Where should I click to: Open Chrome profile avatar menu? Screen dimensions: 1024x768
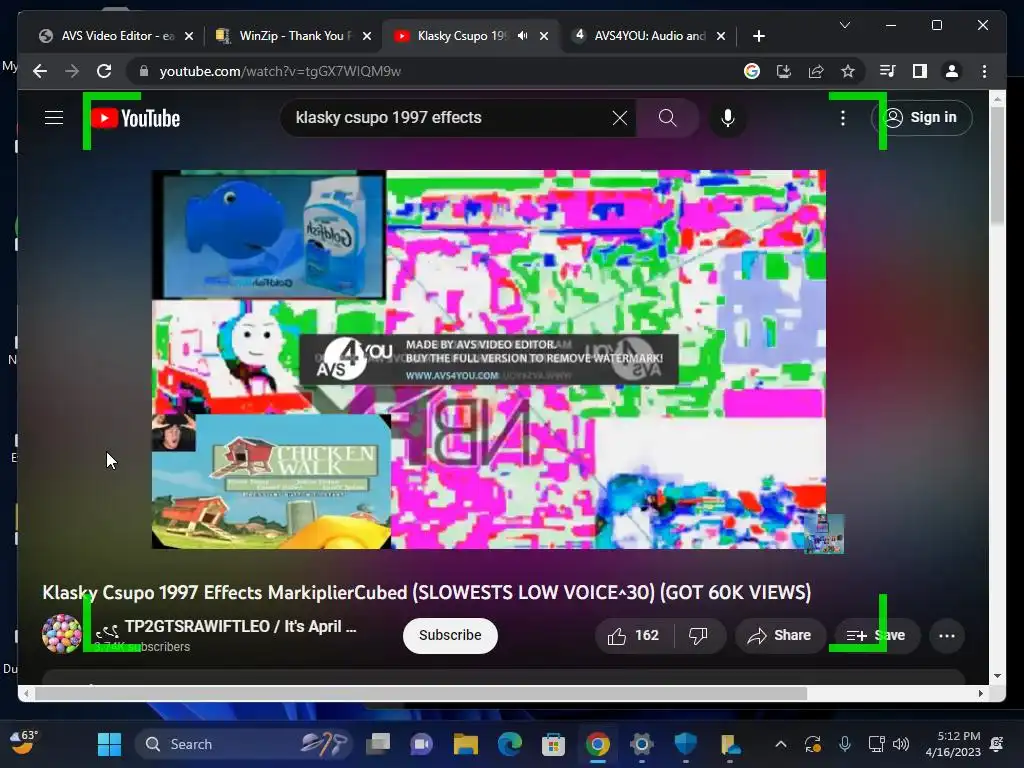pyautogui.click(x=952, y=71)
